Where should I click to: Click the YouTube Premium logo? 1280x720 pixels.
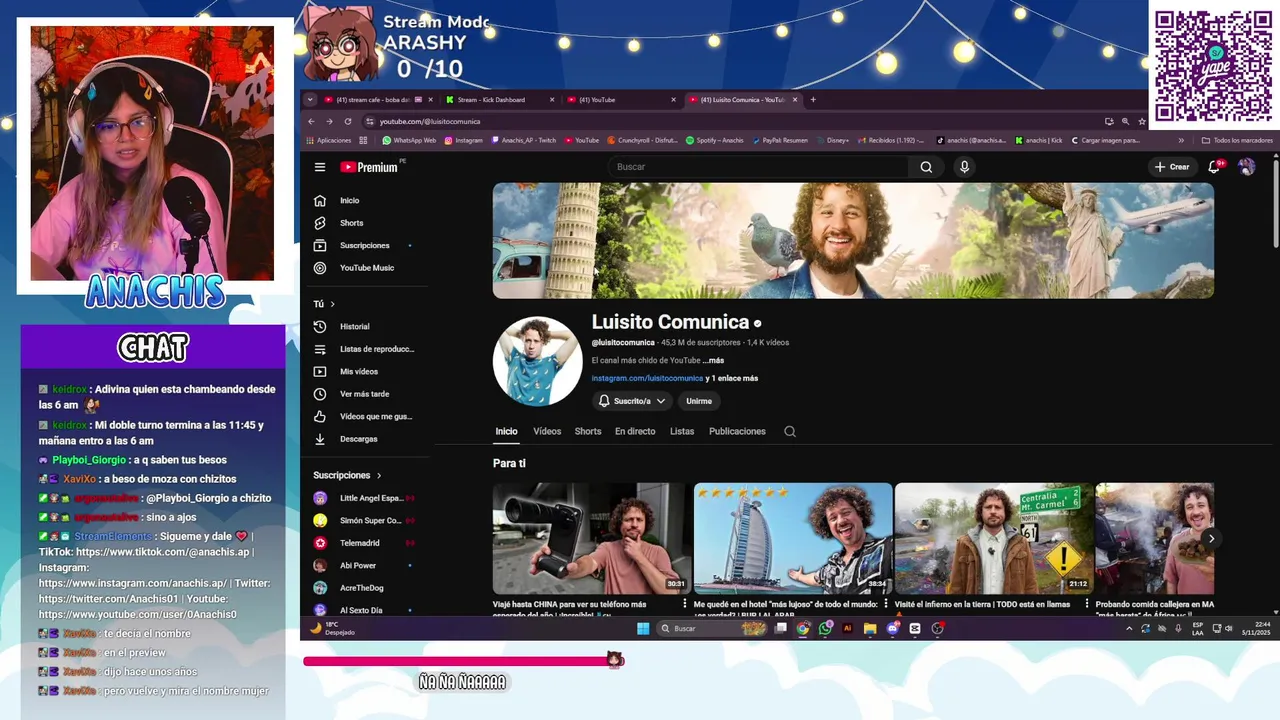click(369, 167)
